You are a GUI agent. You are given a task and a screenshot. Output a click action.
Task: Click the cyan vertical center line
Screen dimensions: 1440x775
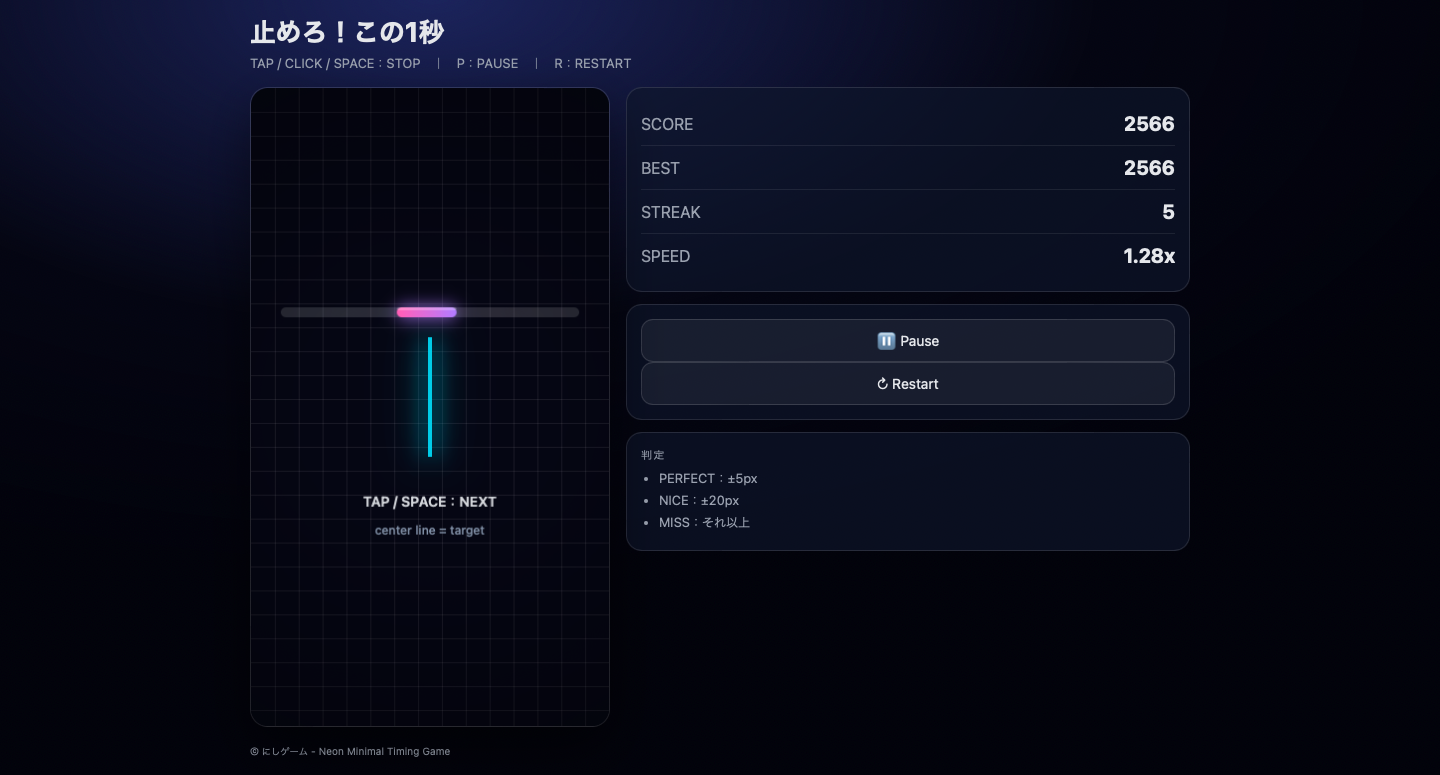point(430,397)
